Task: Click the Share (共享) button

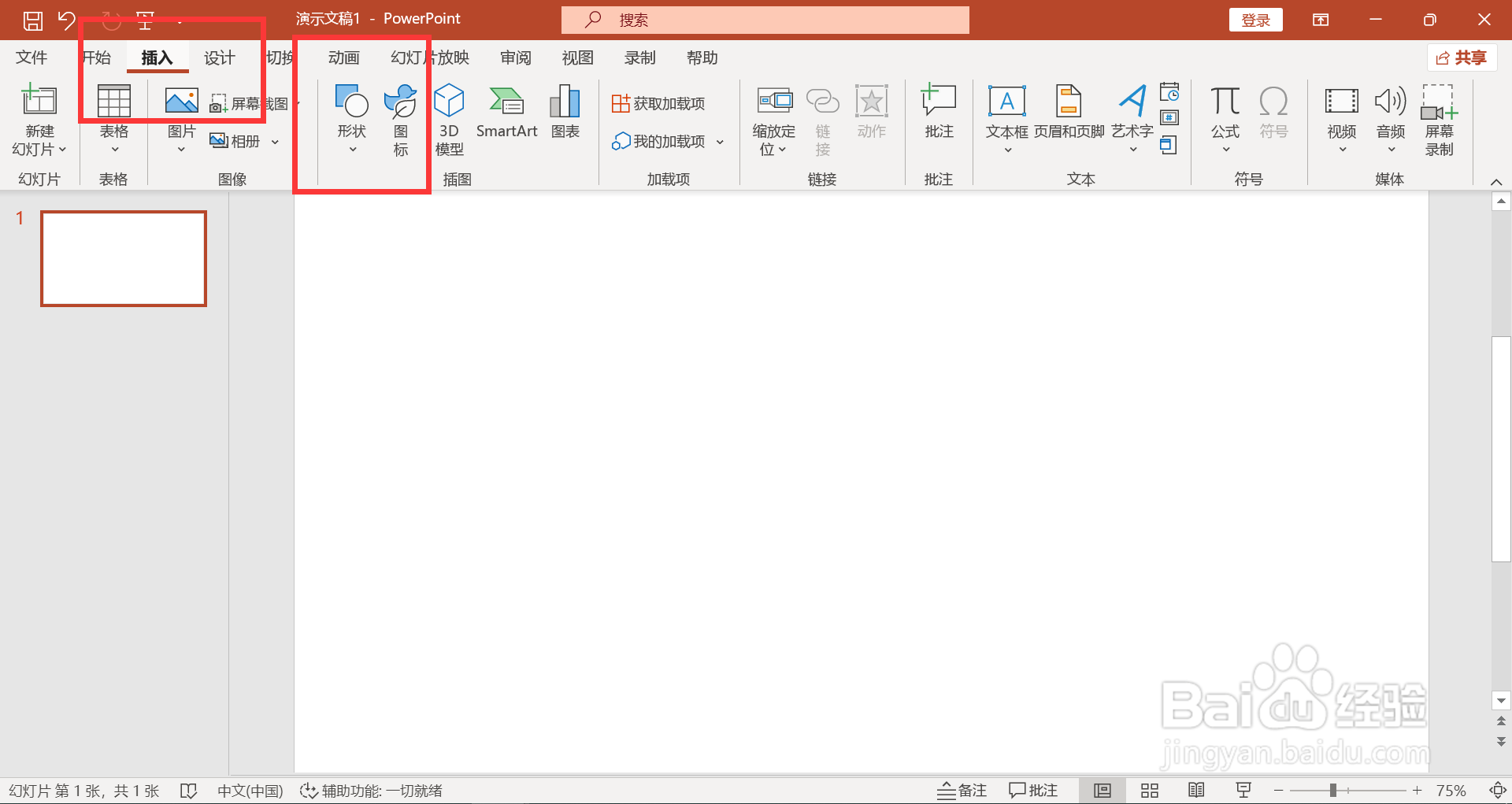Action: click(1462, 57)
